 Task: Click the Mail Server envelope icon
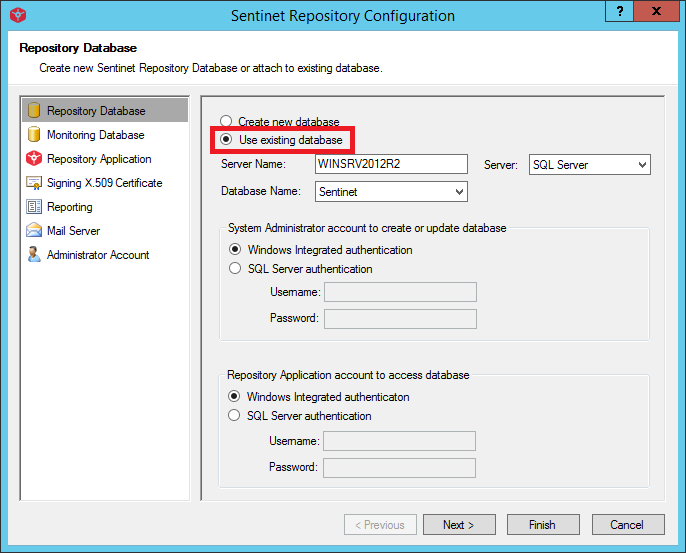click(34, 230)
